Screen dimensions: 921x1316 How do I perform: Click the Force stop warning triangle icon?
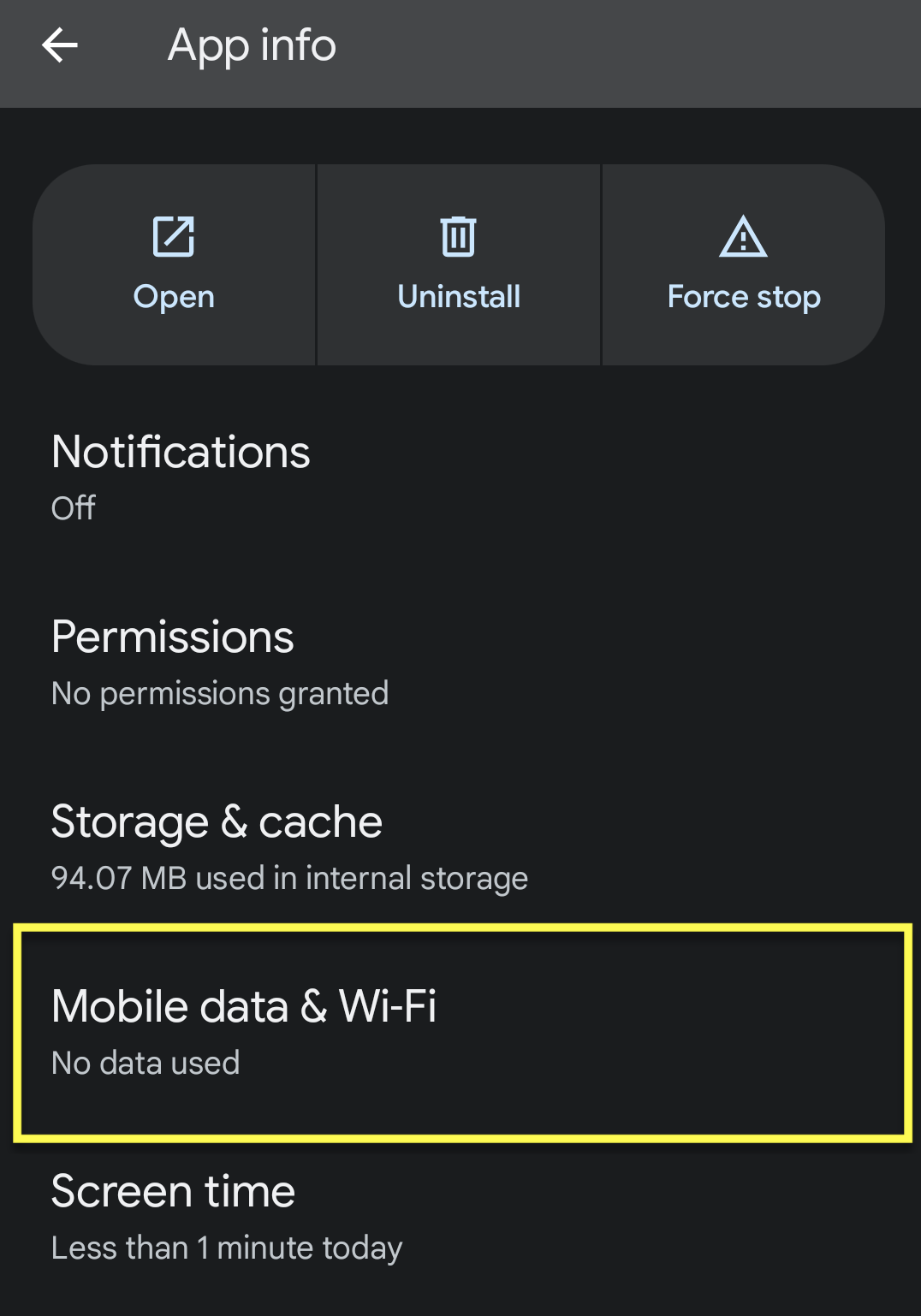[x=743, y=237]
